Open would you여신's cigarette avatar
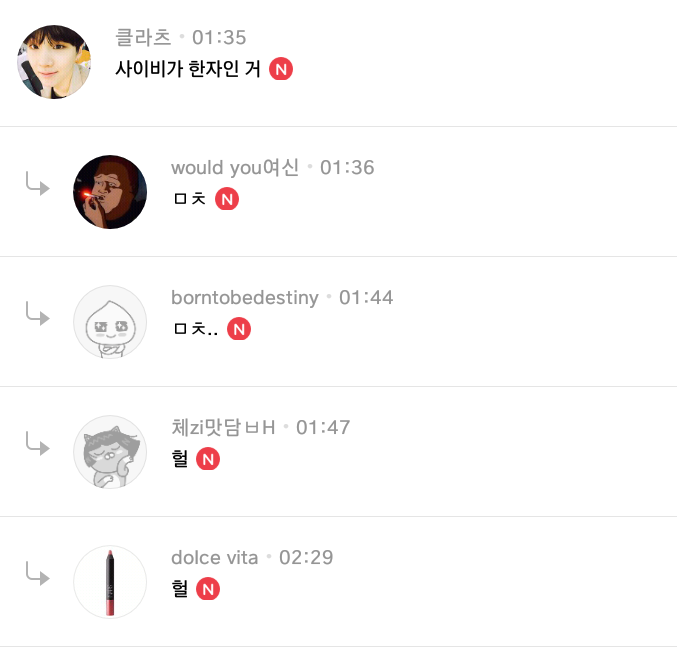This screenshot has width=677, height=653. (x=110, y=192)
